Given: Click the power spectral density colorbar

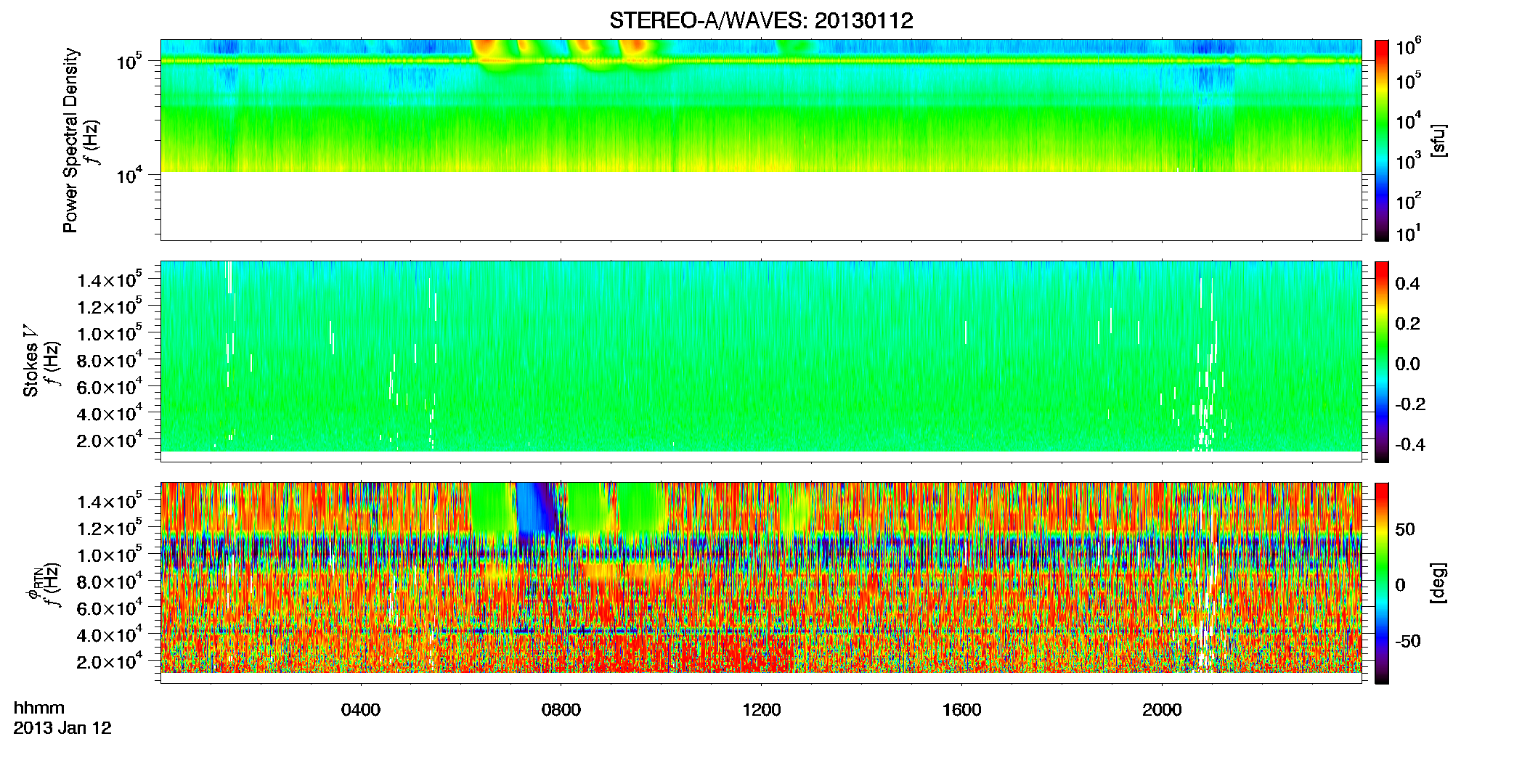Looking at the screenshot, I should tap(1382, 140).
